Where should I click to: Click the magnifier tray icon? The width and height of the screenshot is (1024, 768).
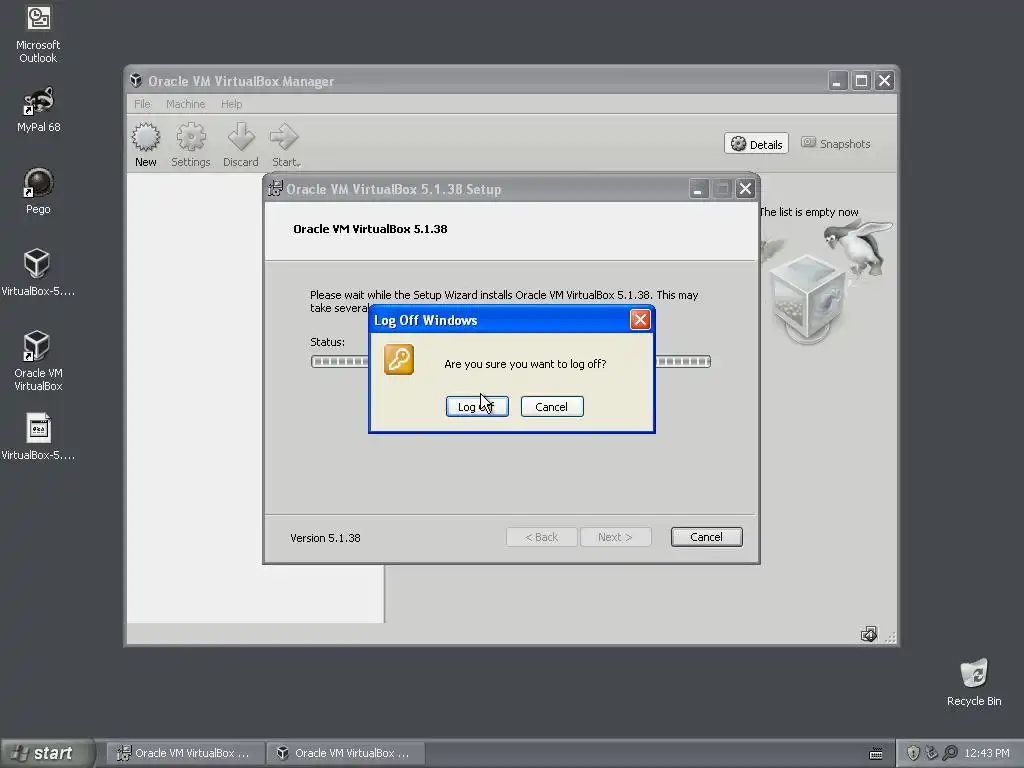pos(950,753)
